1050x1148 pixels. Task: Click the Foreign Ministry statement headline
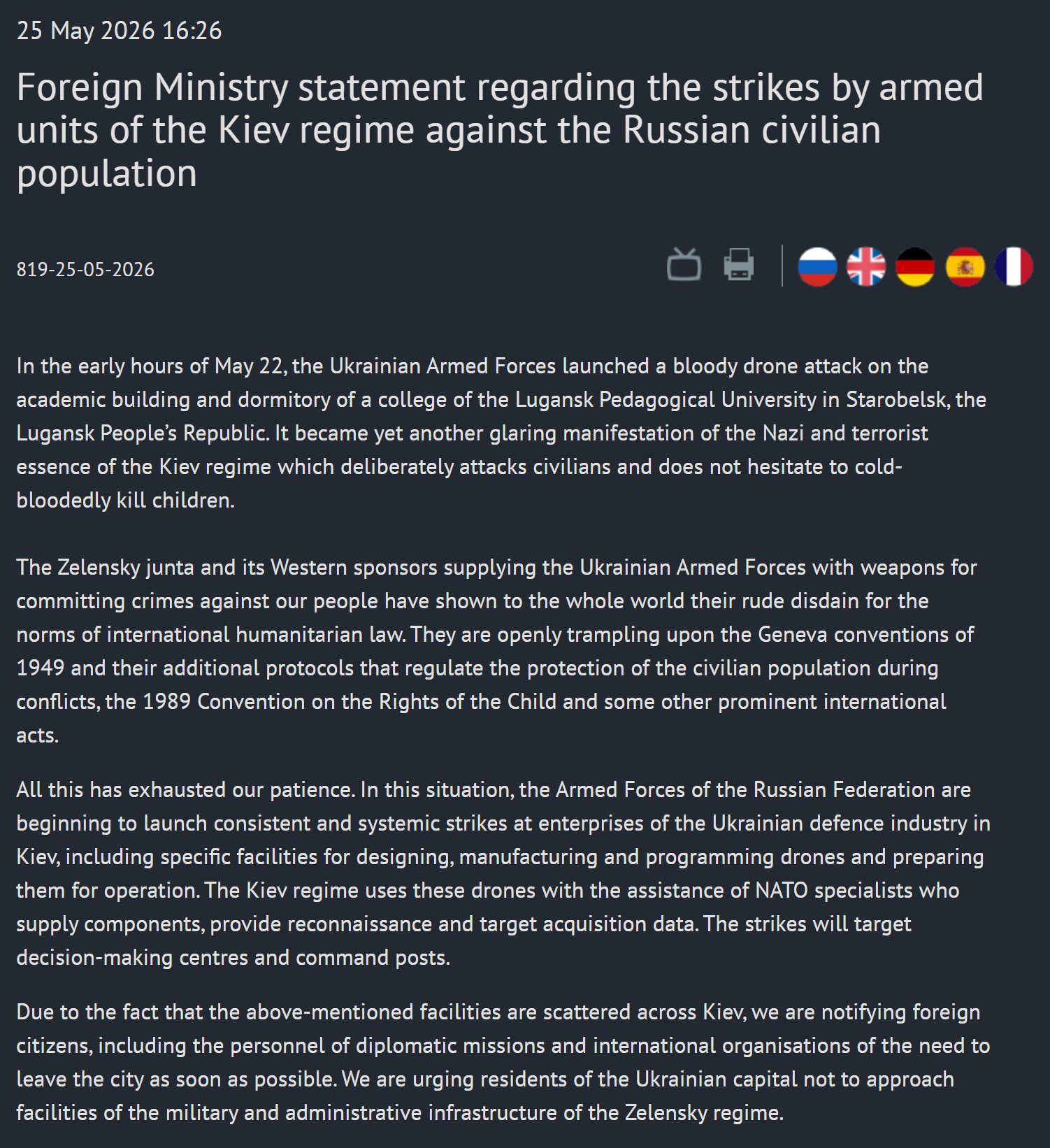[x=500, y=130]
